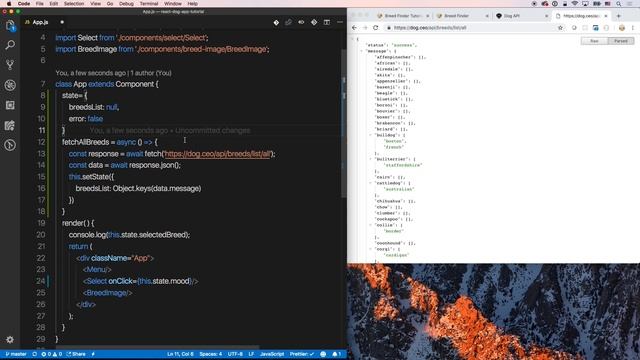Screen dimensions: 640x360
Task: Click the third editor toolbar icon left of second diamond
Action: pyautogui.click(x=301, y=22)
